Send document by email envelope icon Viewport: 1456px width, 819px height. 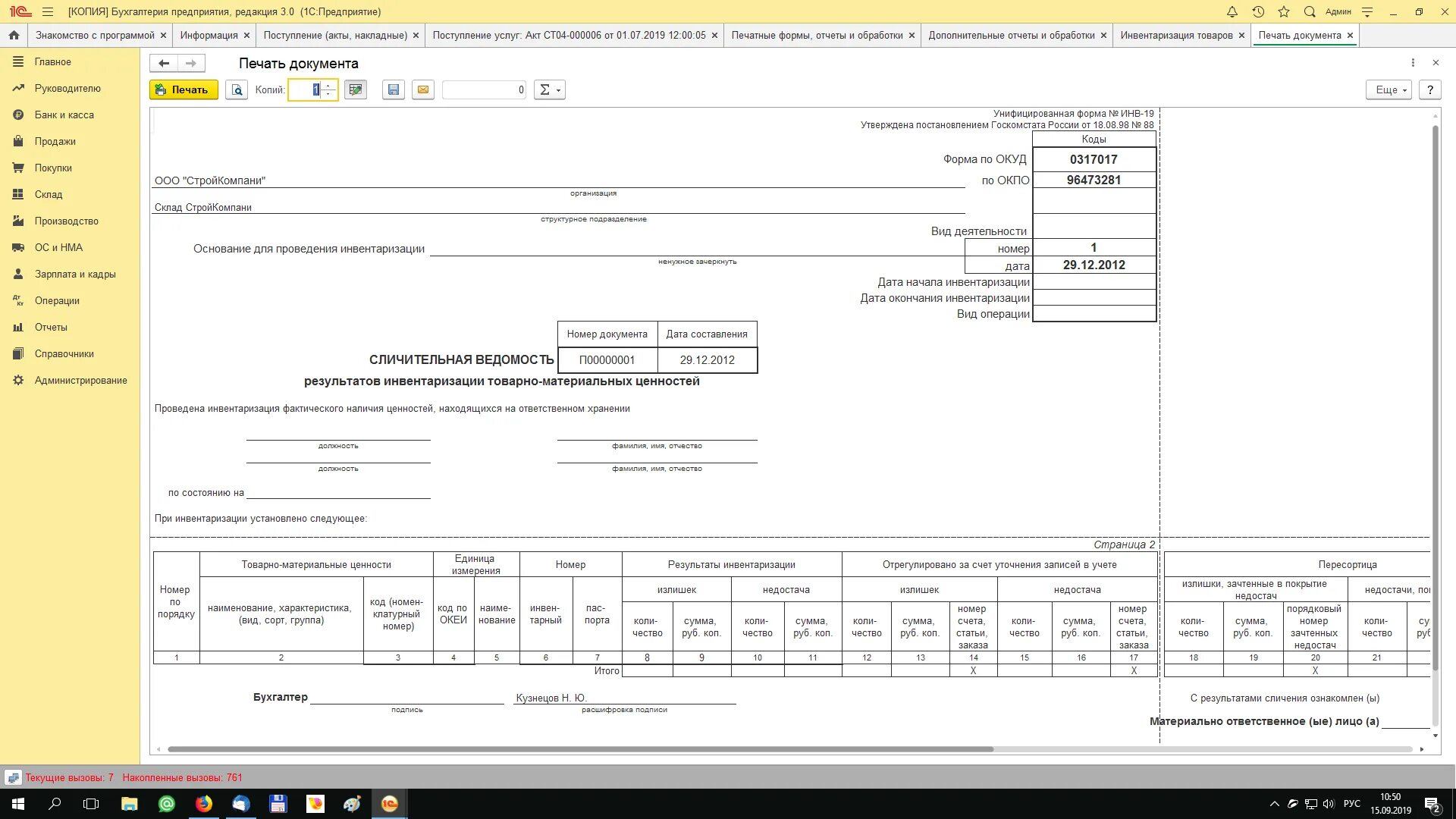point(423,89)
